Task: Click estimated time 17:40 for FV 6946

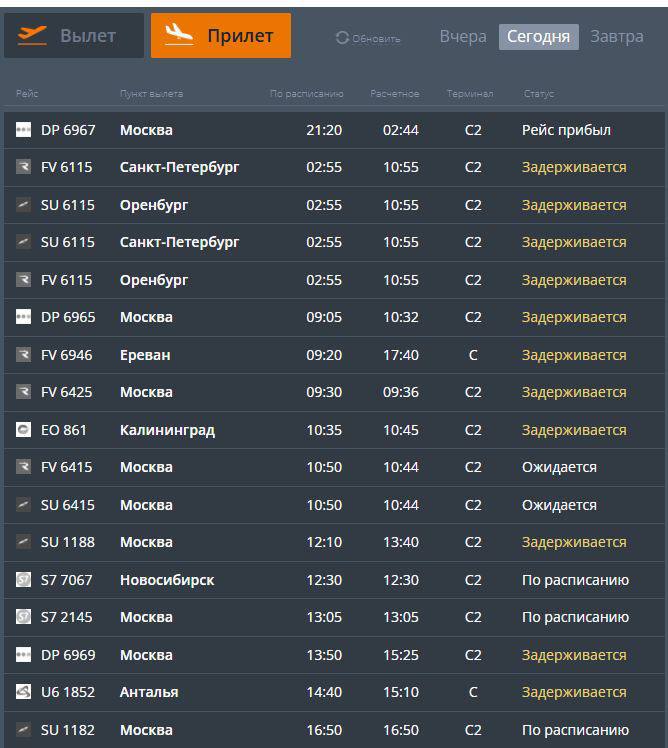Action: 401,355
